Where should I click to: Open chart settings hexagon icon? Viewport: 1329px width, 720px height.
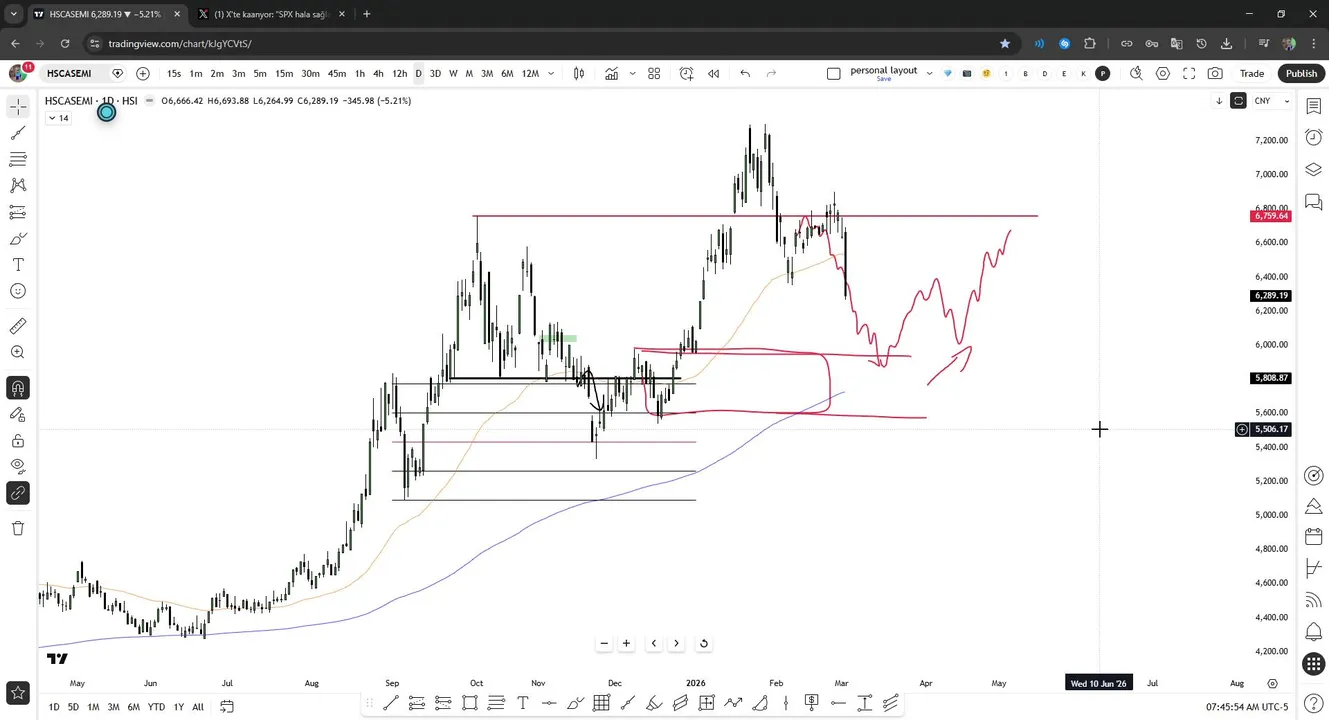(1163, 73)
